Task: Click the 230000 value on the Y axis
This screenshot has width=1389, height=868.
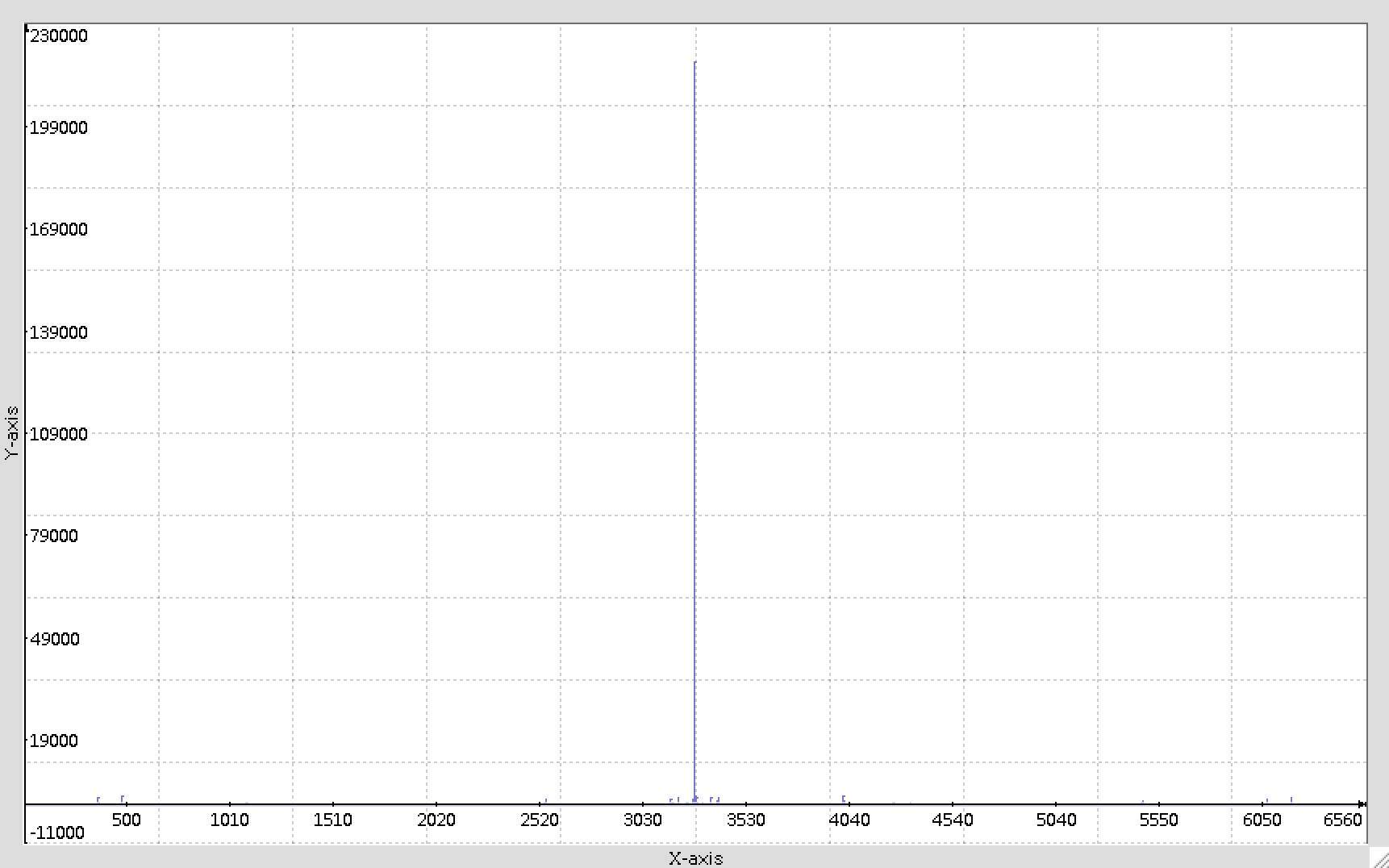Action: coord(58,35)
